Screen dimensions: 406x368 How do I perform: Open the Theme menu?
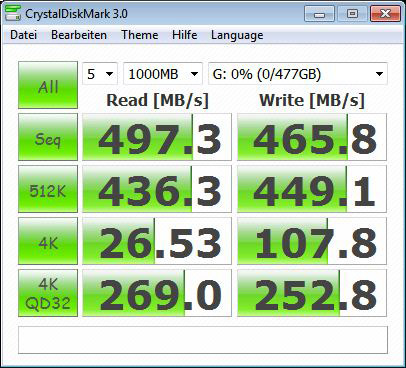coord(140,35)
